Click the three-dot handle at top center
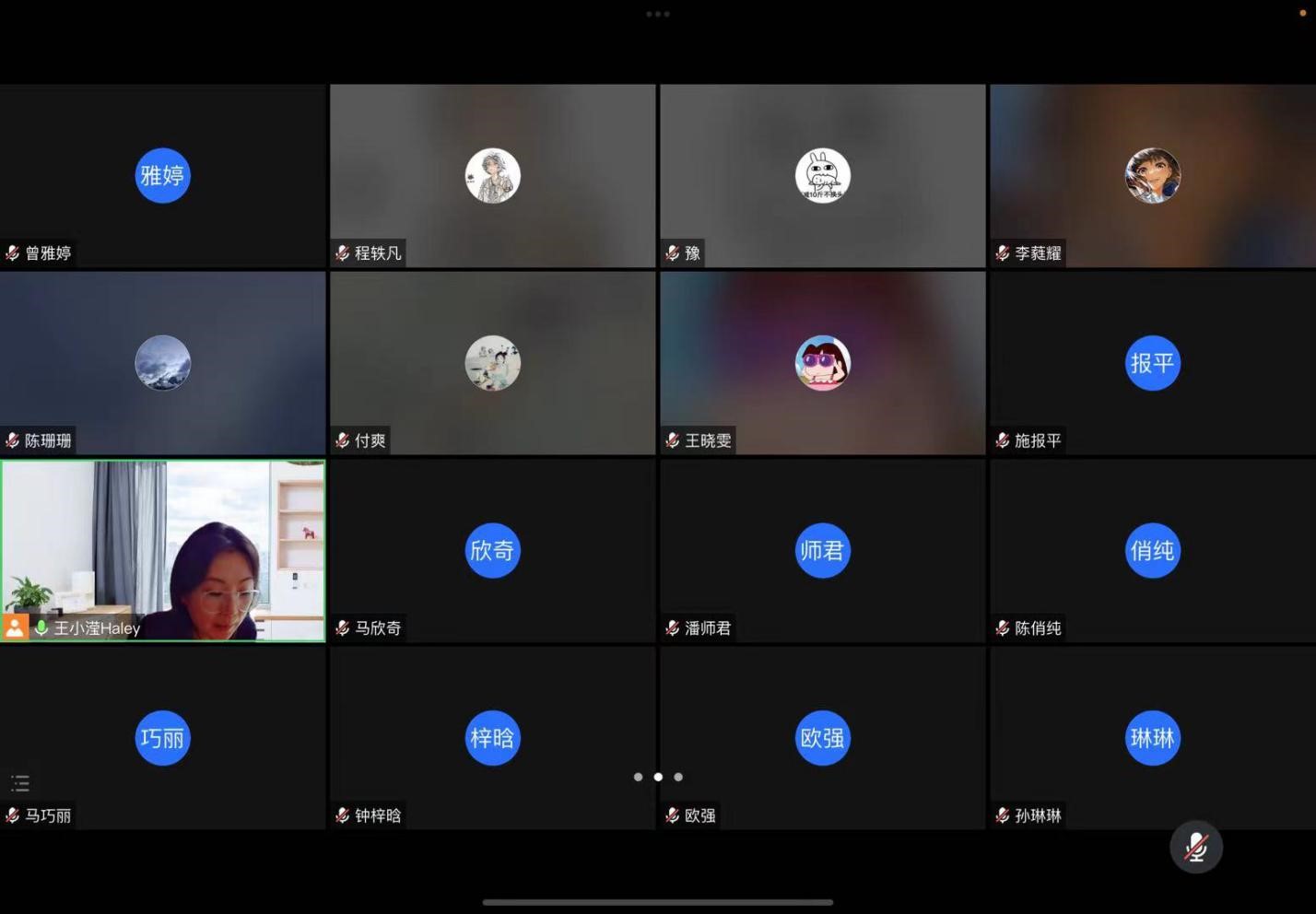Screen dimensions: 1316x914 tap(657, 14)
